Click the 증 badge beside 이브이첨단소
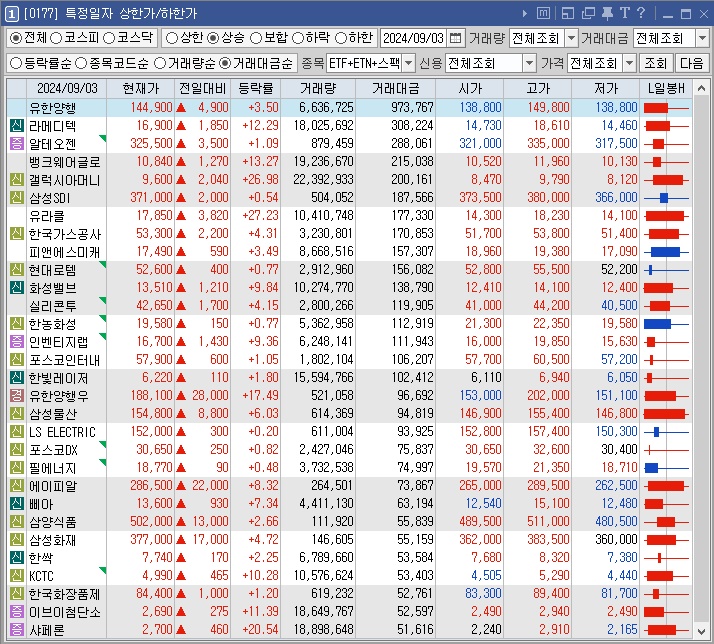 [x=17, y=611]
